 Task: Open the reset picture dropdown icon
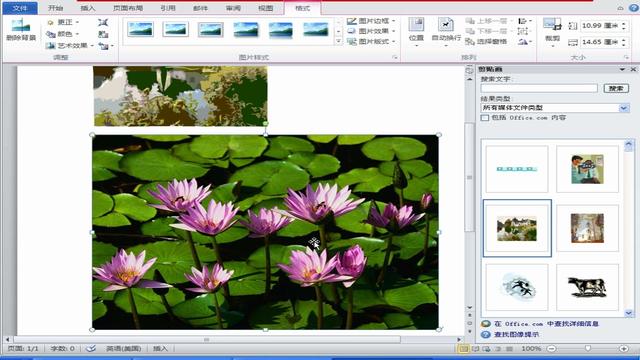(105, 46)
